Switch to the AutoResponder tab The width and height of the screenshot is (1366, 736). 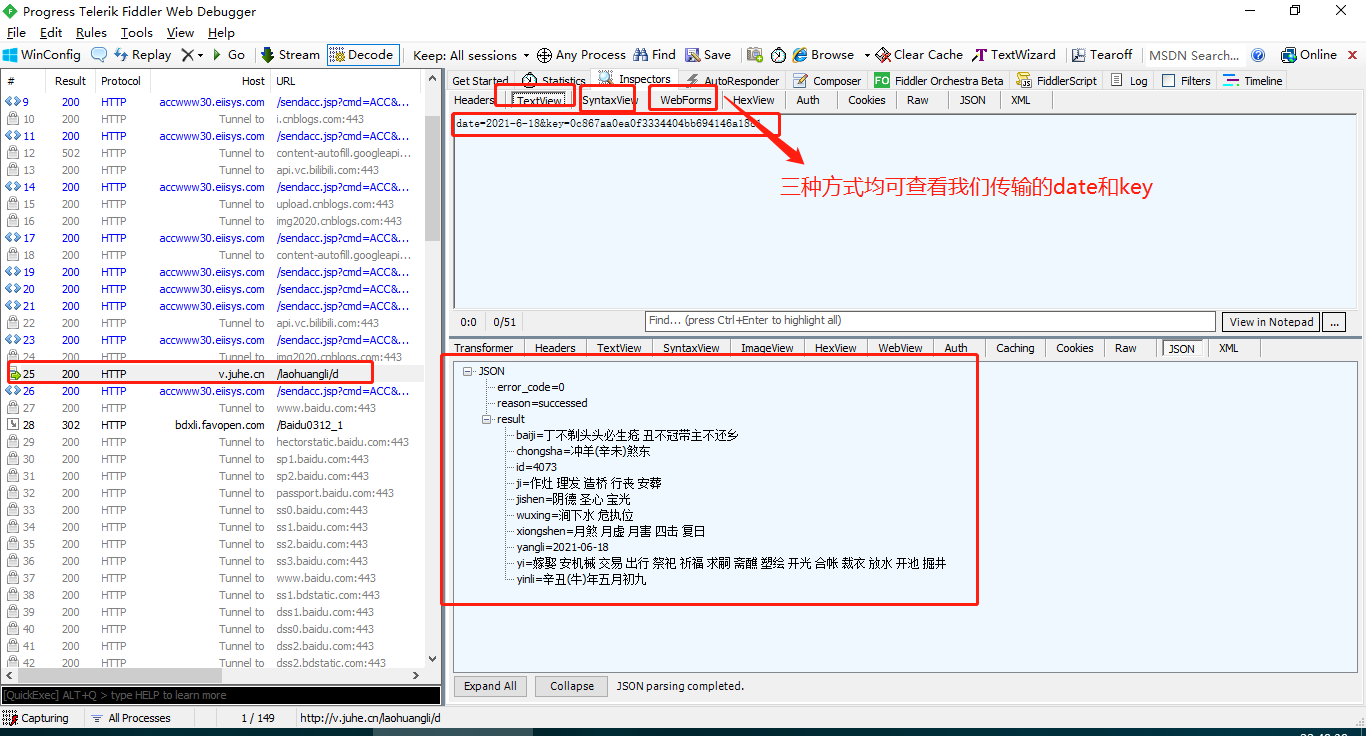(x=732, y=81)
